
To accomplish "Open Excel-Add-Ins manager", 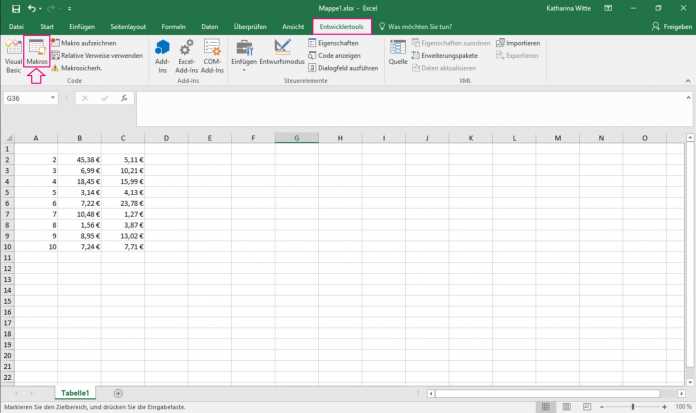I will click(186, 56).
